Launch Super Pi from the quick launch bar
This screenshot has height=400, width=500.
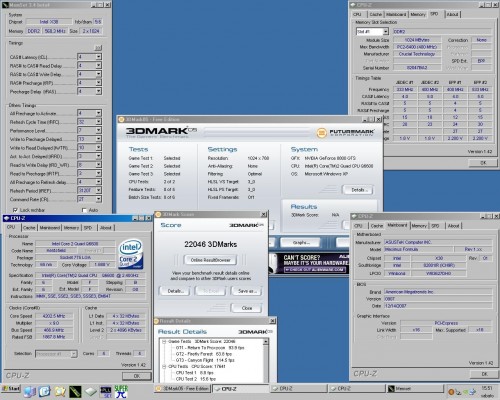click(x=121, y=391)
